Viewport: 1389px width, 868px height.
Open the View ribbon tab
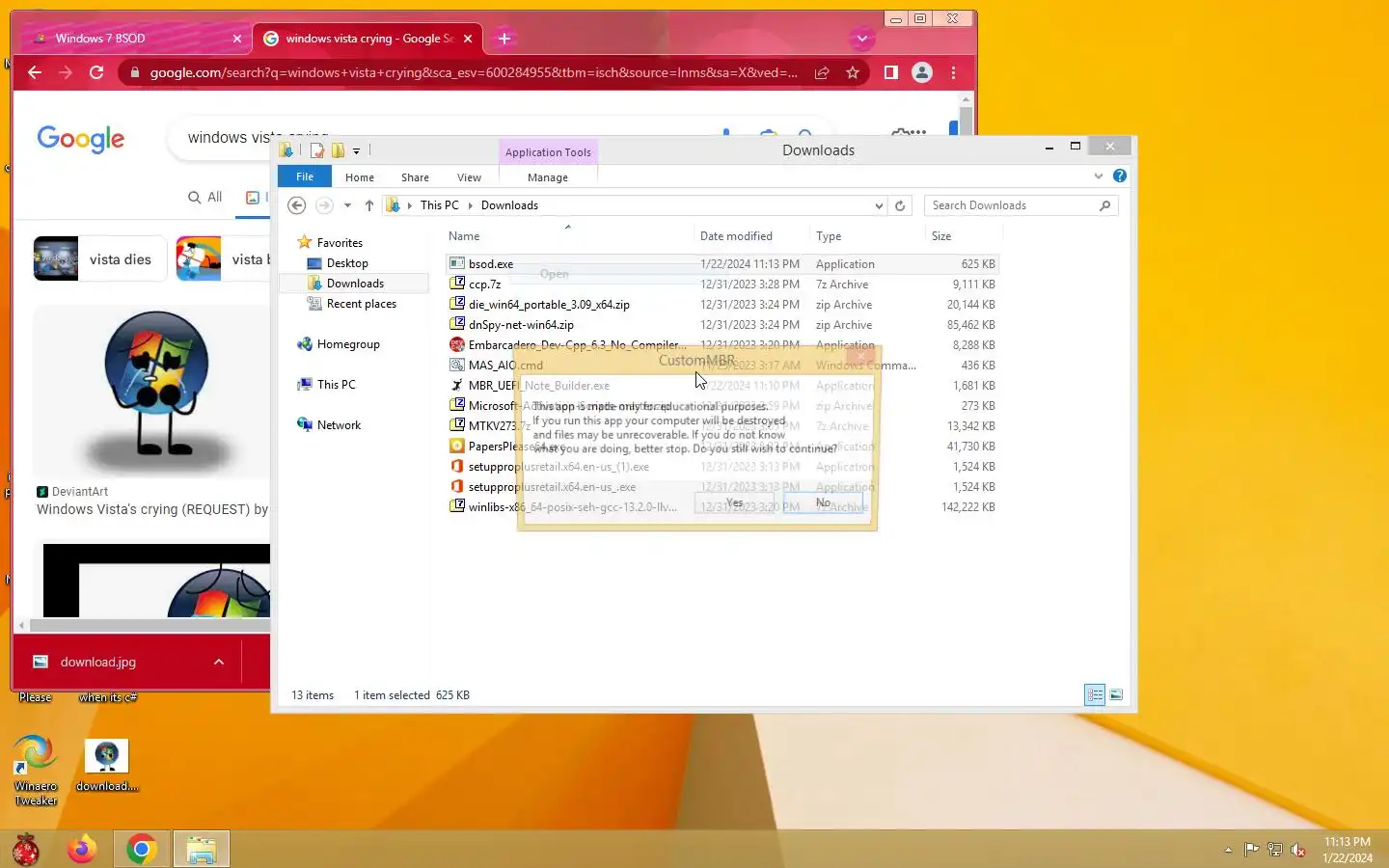[469, 177]
